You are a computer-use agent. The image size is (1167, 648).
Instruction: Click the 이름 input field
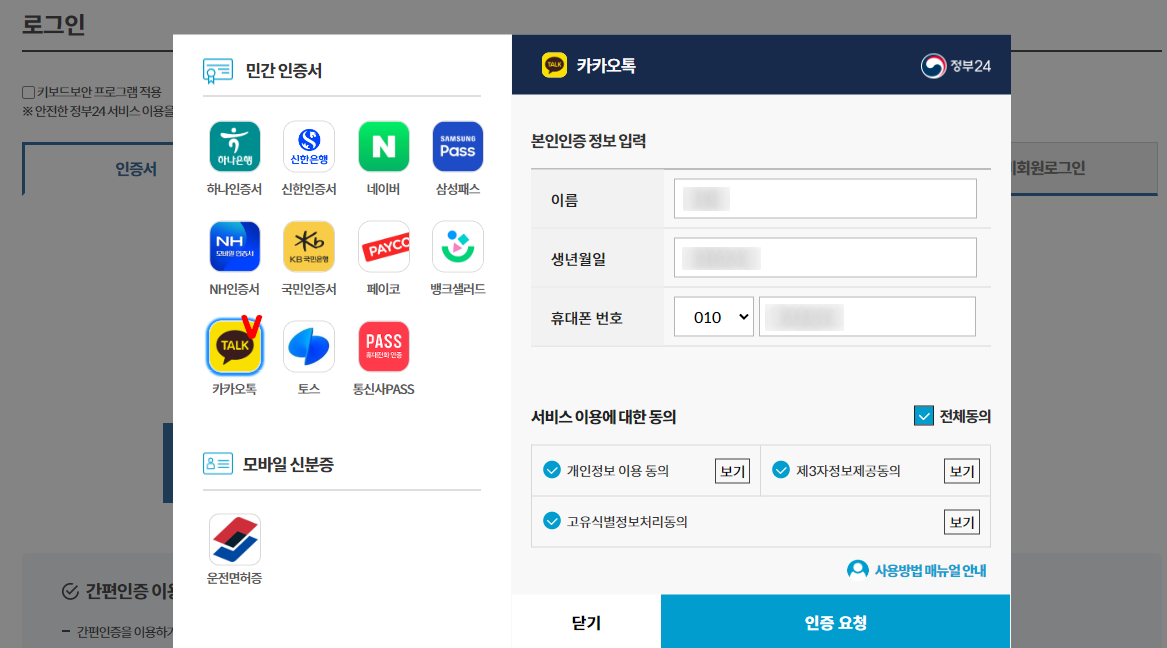coord(825,199)
